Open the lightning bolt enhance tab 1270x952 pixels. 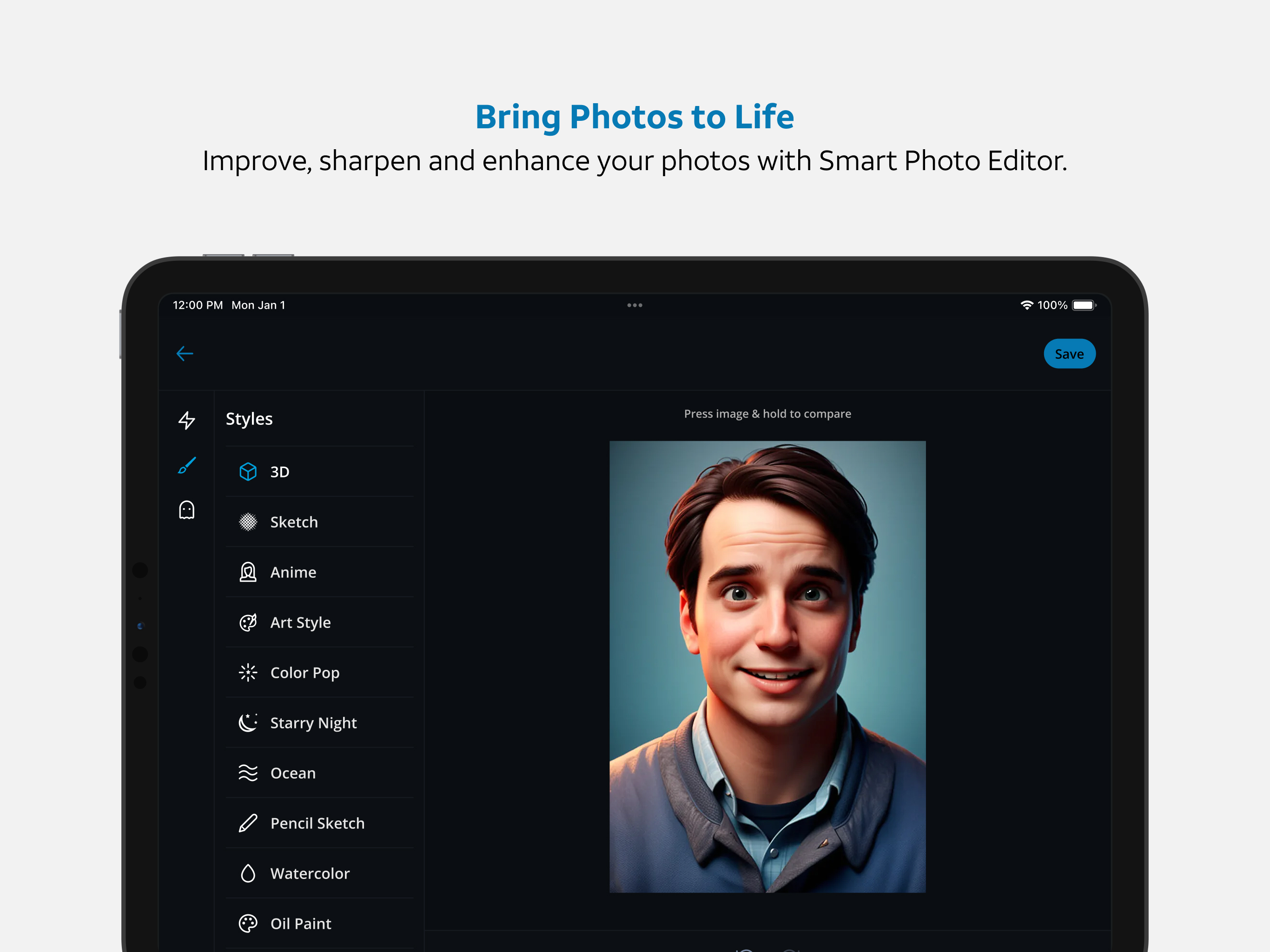click(186, 420)
